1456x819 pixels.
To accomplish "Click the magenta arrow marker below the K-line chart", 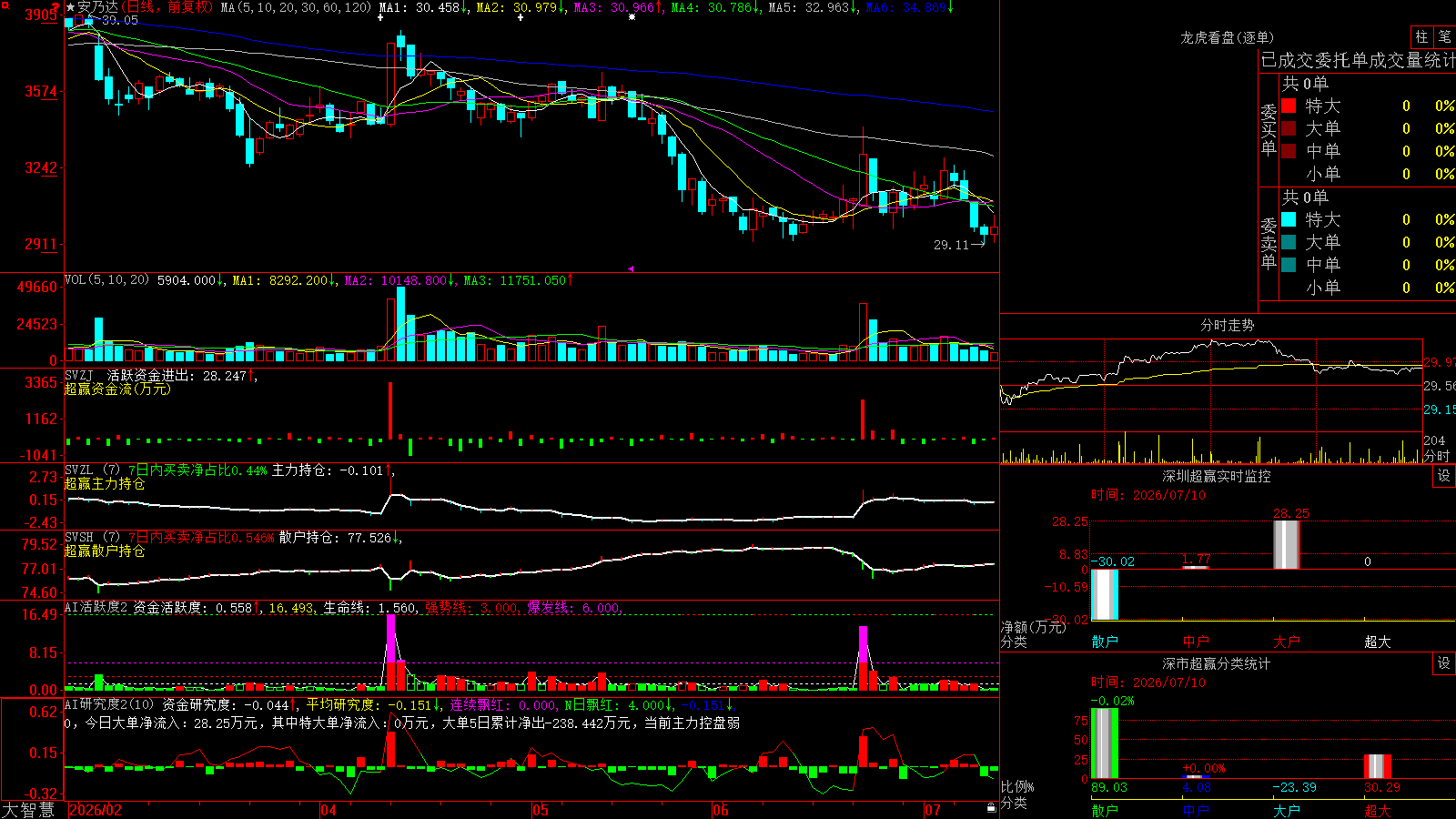I will click(631, 268).
